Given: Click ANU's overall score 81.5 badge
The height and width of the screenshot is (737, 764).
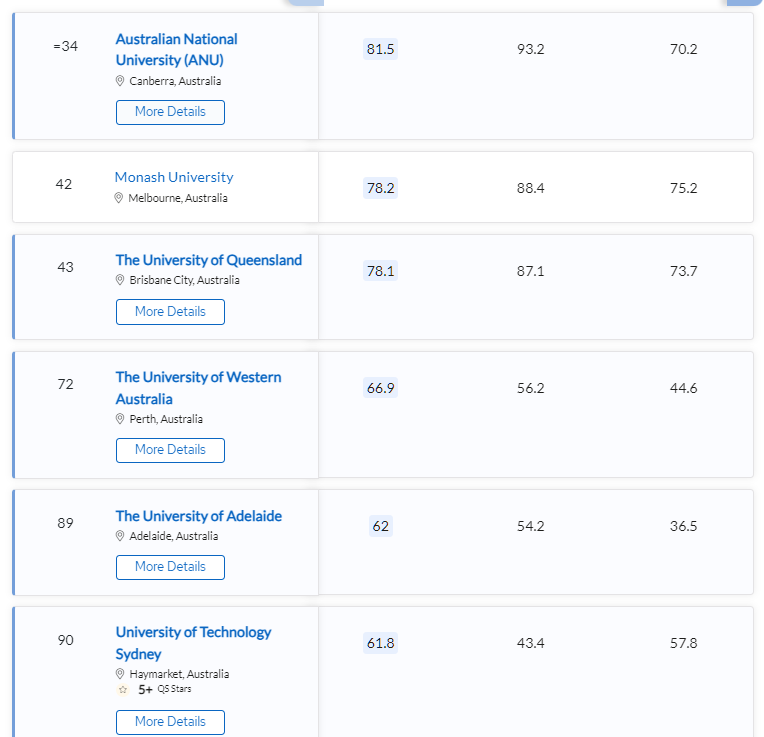Looking at the screenshot, I should pyautogui.click(x=381, y=49).
